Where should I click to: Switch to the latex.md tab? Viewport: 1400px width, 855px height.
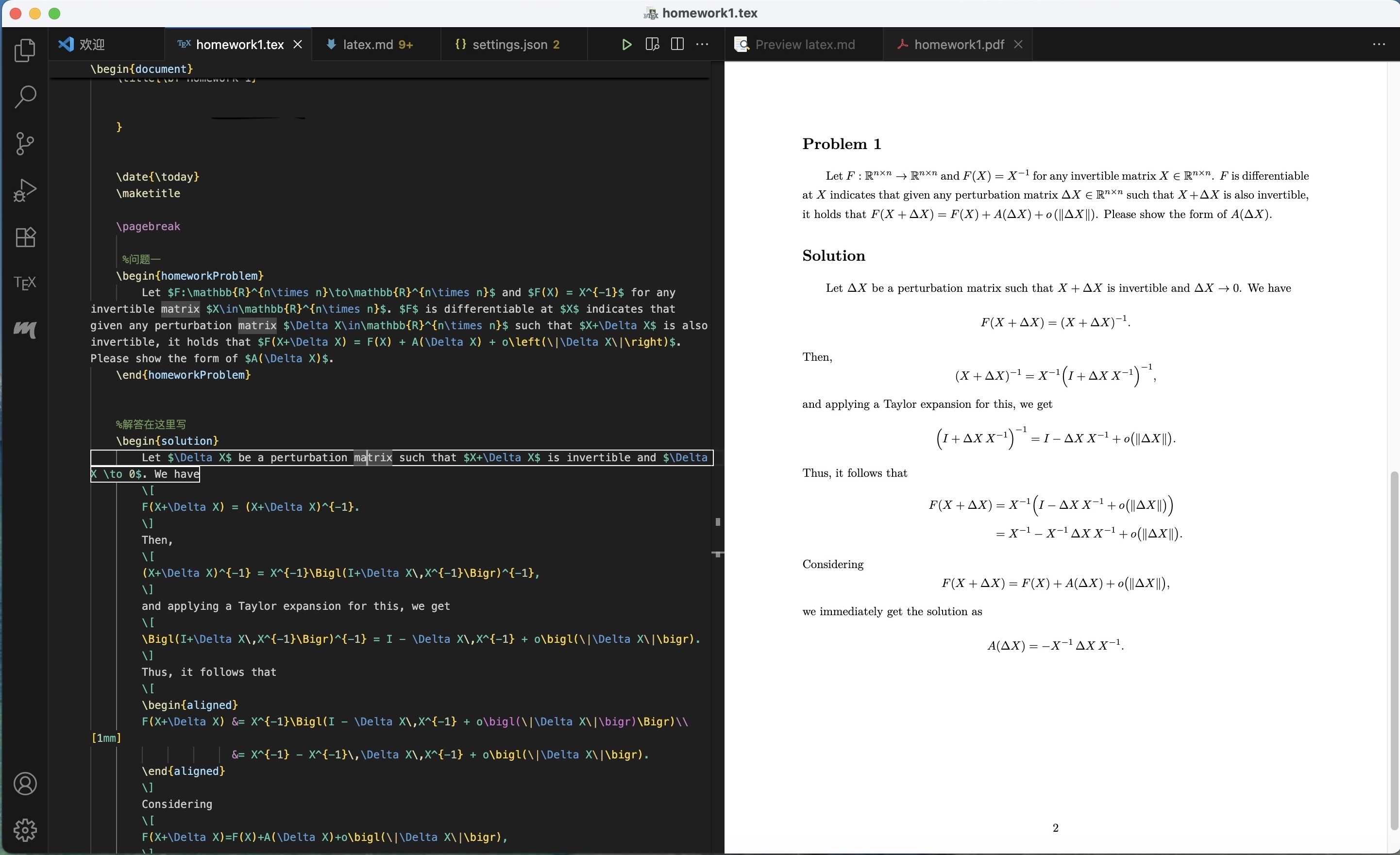[368, 44]
